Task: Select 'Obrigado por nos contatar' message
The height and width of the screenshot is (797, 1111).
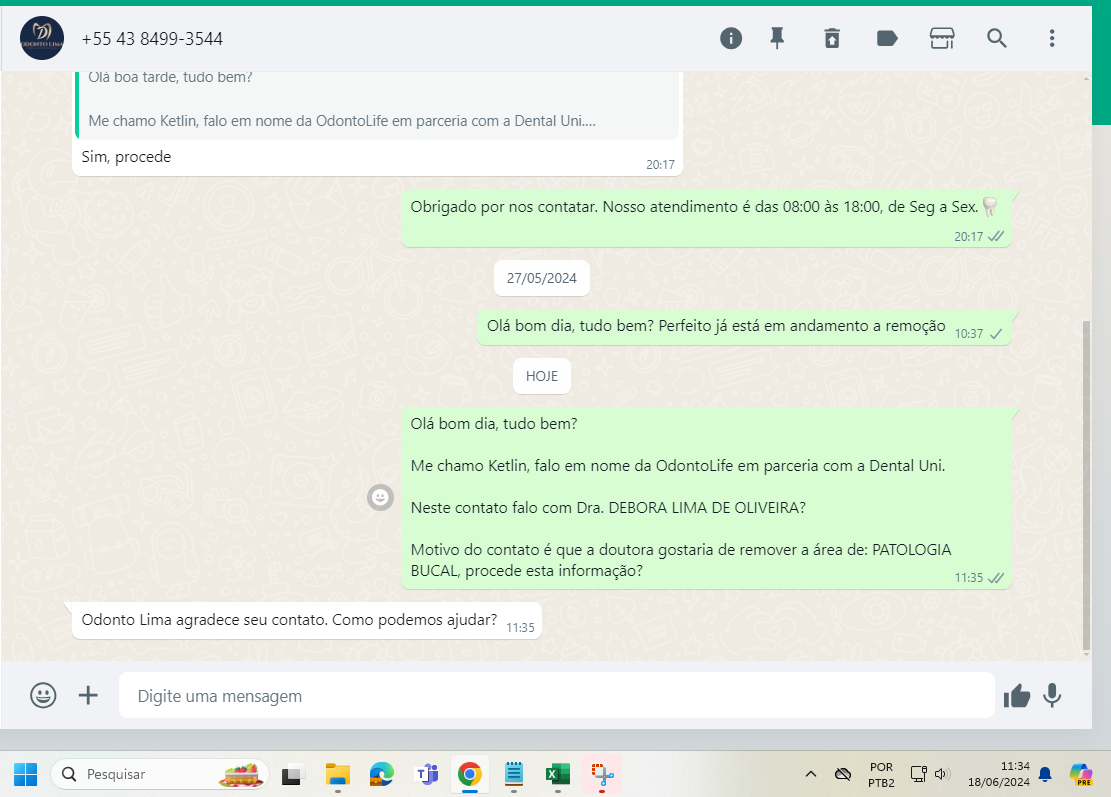Action: coord(706,218)
